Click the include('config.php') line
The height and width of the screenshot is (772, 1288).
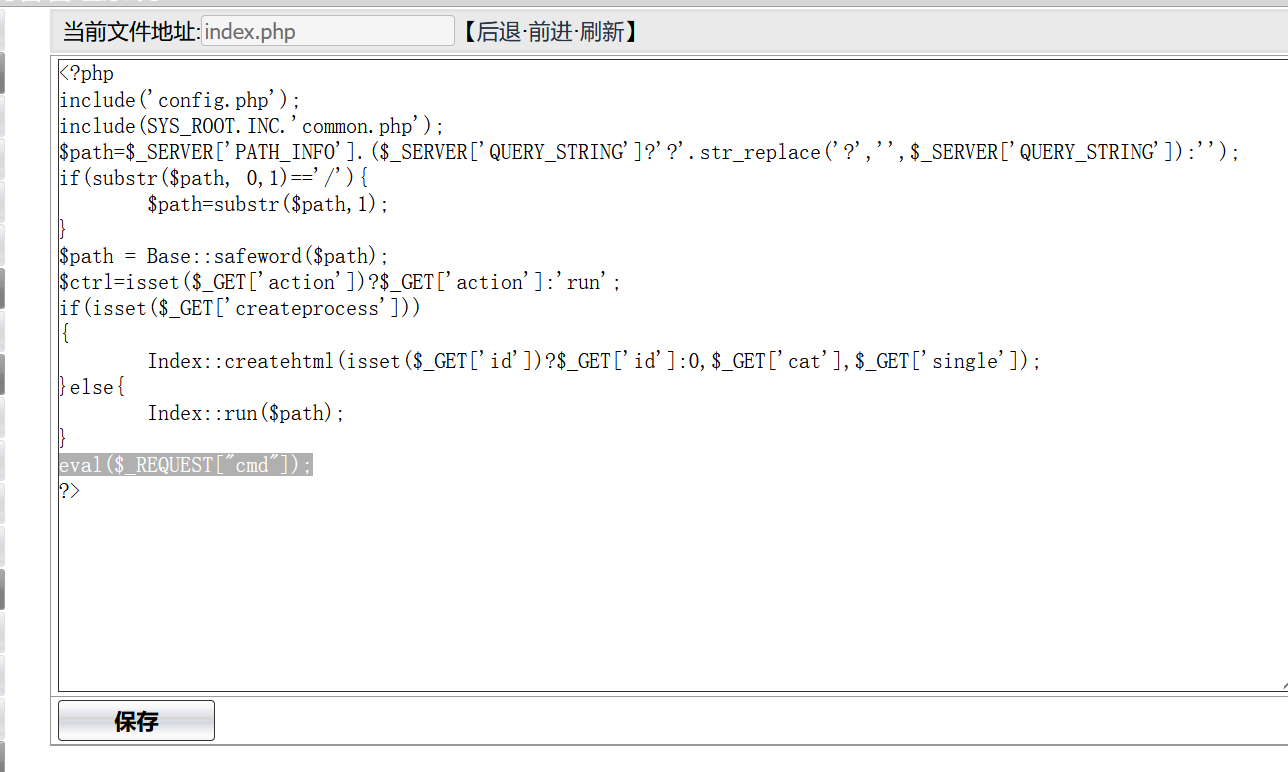click(x=180, y=100)
